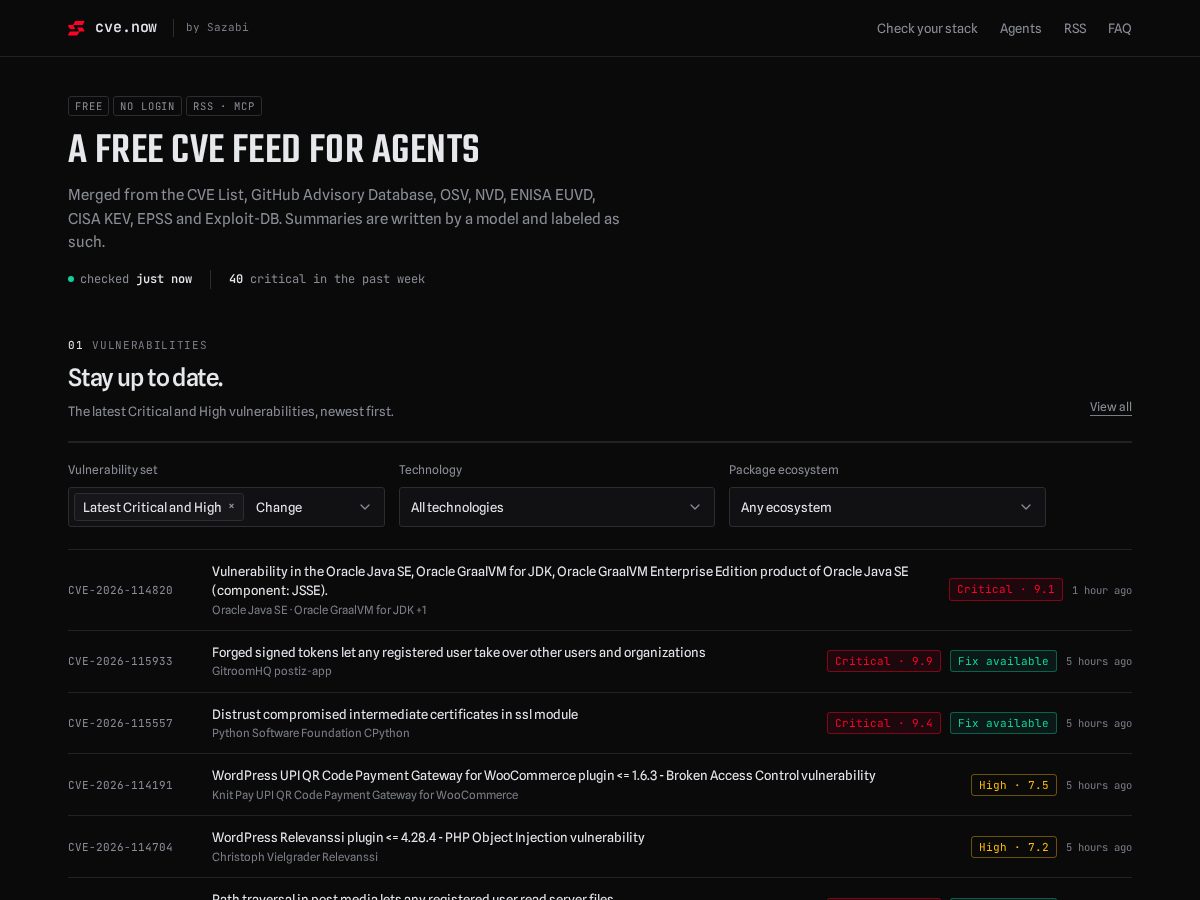Click the RSS · MCP tag badge

coord(224,106)
